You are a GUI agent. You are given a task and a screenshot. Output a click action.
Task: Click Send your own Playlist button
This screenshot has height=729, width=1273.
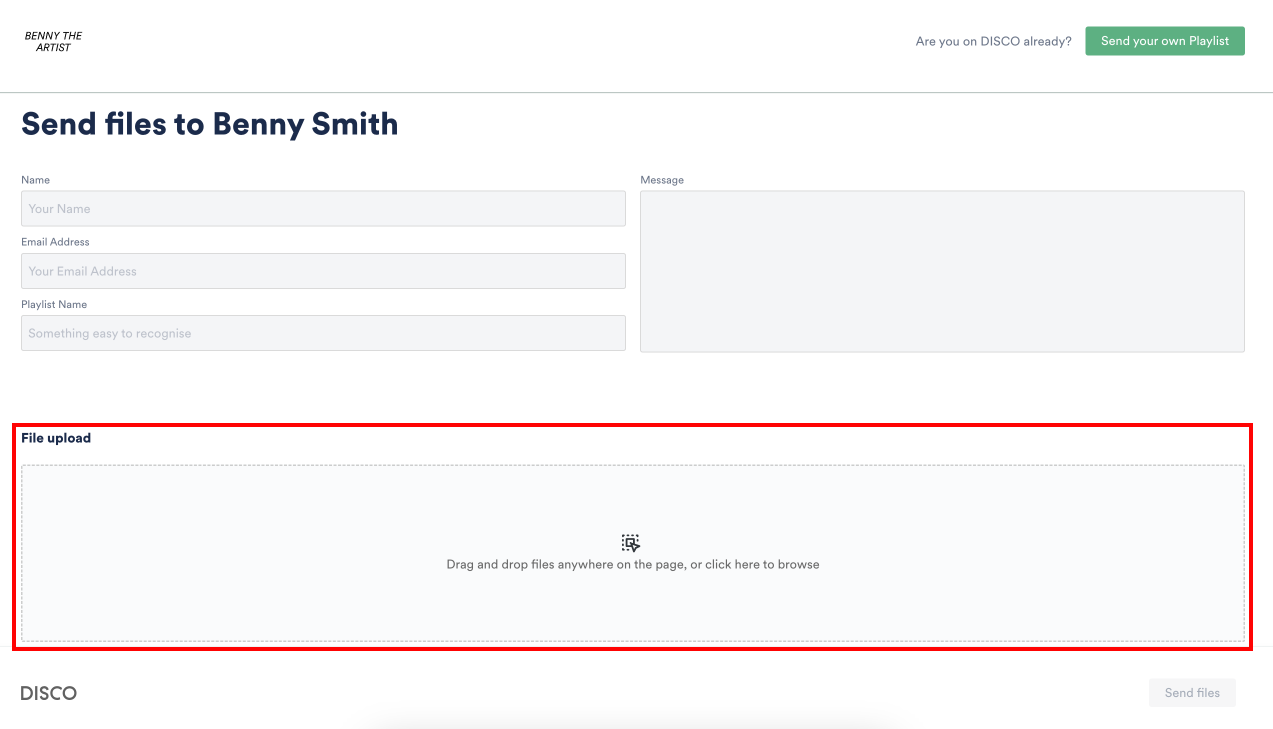coord(1165,41)
